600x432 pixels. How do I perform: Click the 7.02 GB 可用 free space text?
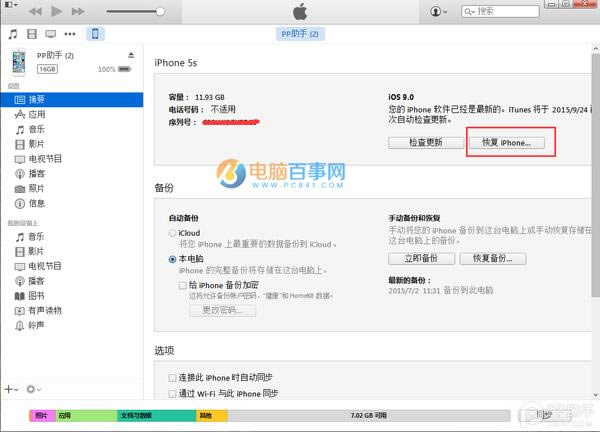(x=368, y=416)
